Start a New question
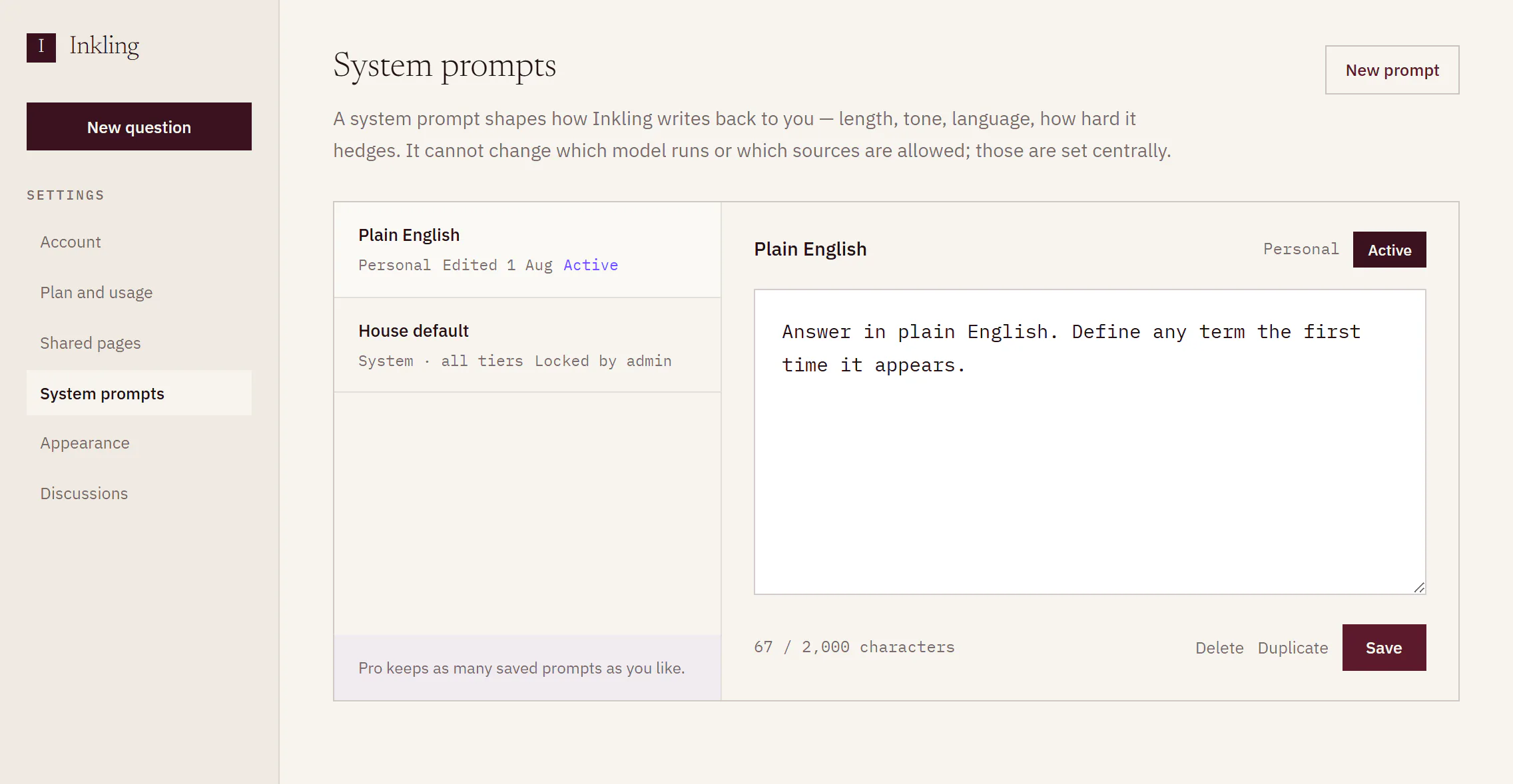 coord(139,126)
